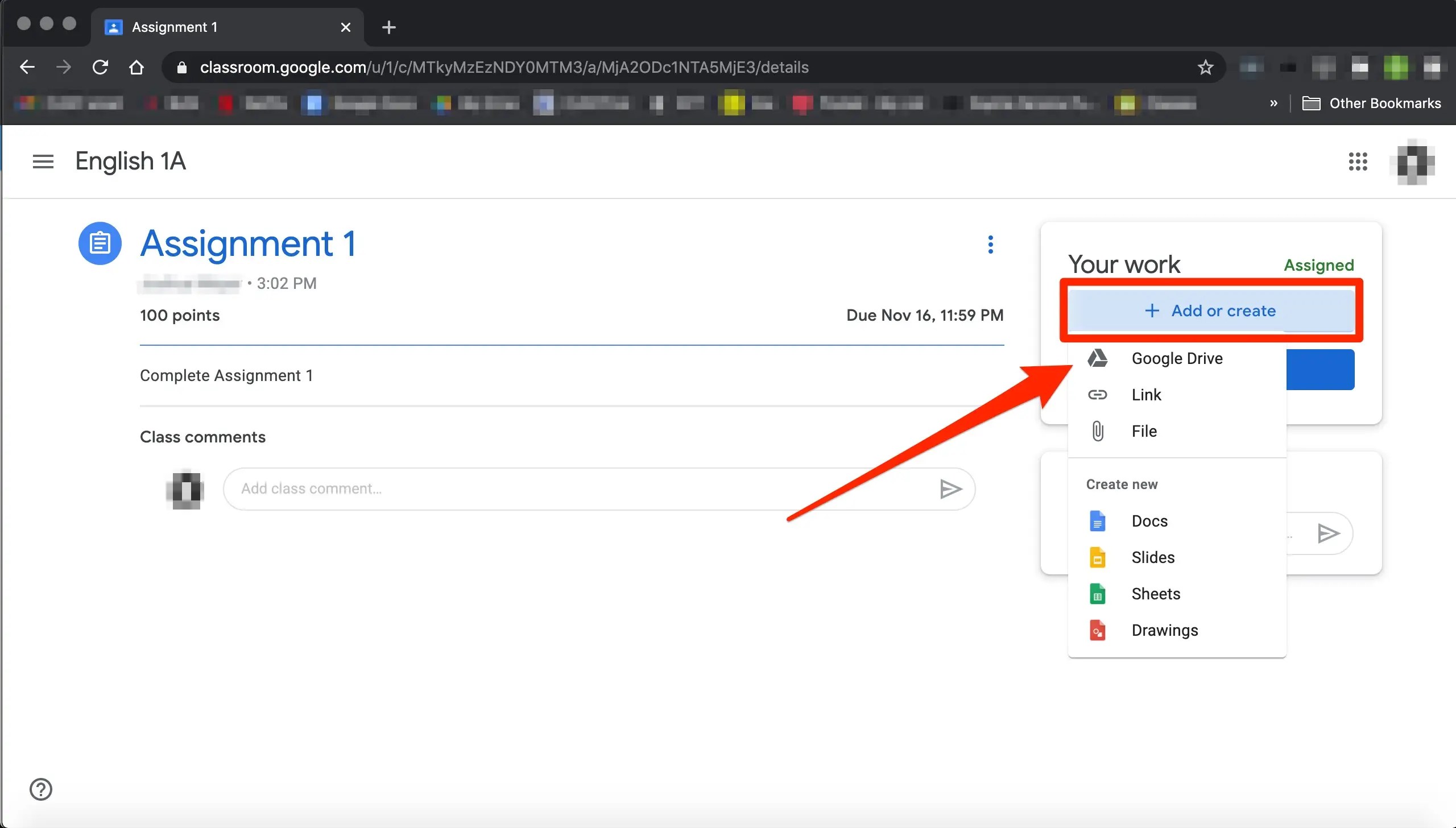Send the class comment arrow
The height and width of the screenshot is (828, 1456).
[950, 489]
